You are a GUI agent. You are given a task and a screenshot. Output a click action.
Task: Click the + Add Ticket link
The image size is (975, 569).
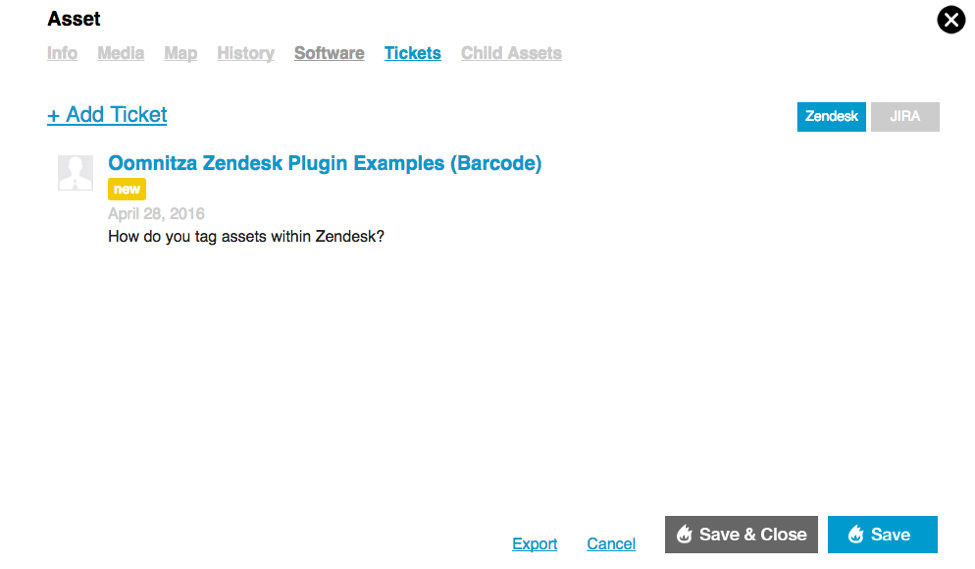coord(107,115)
